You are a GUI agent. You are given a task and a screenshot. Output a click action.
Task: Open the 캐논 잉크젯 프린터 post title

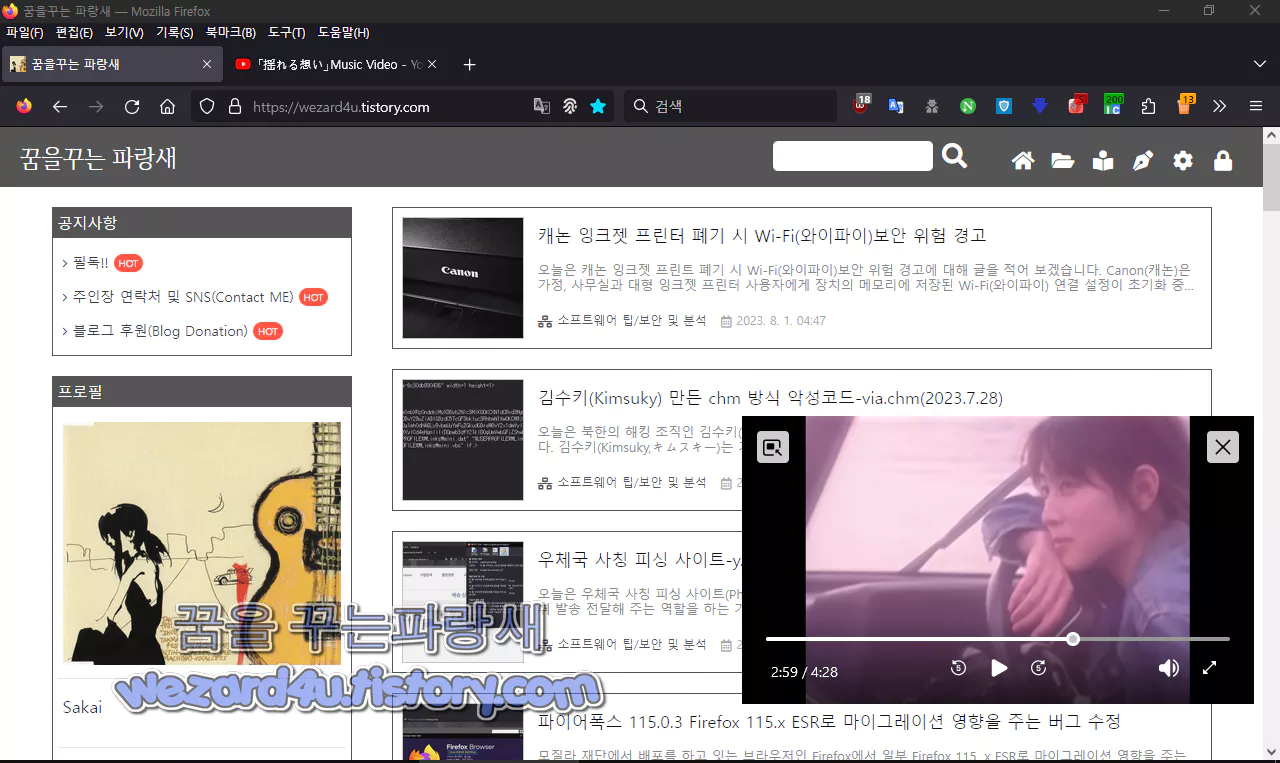762,235
